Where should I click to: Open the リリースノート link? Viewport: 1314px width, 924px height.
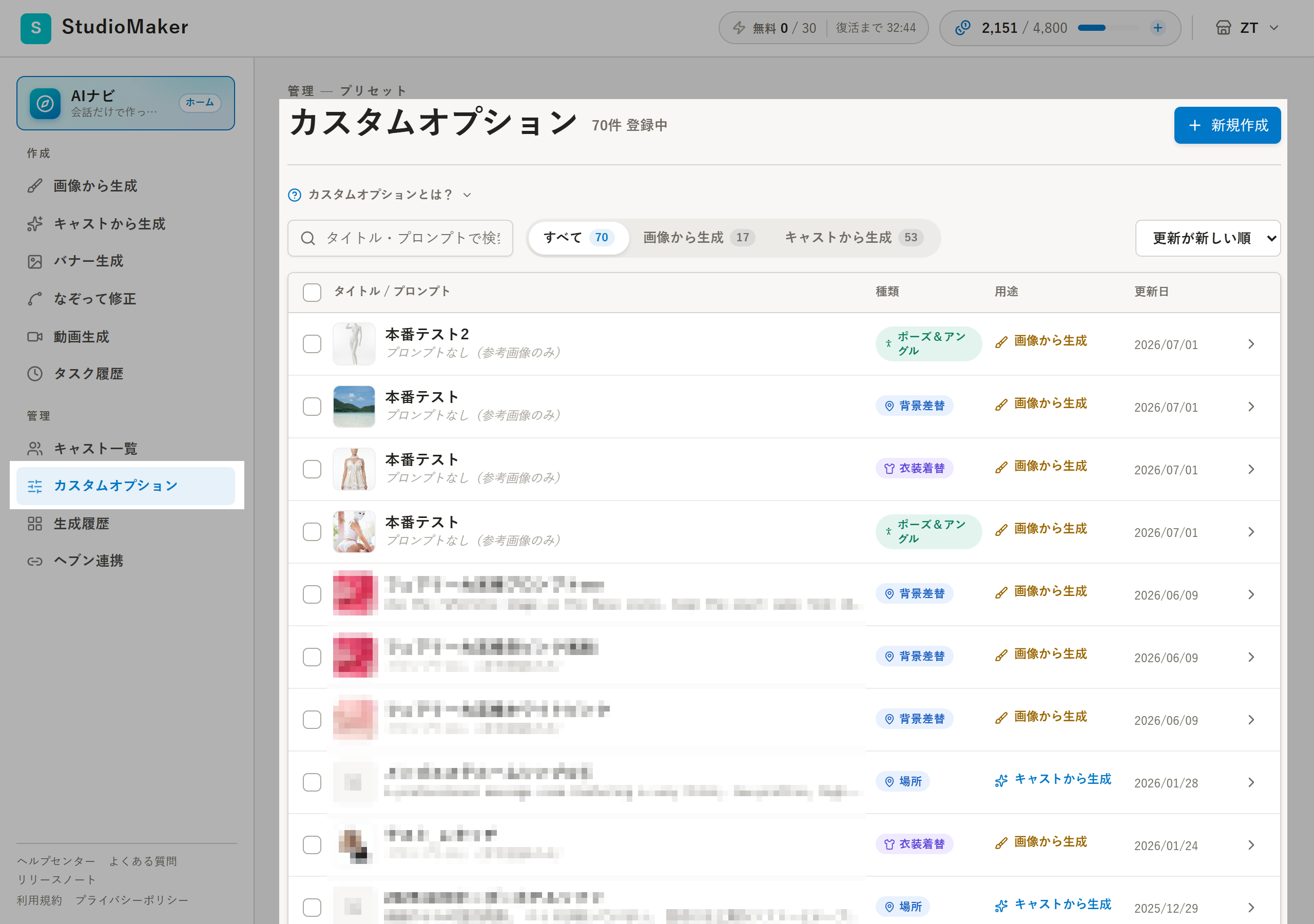56,880
